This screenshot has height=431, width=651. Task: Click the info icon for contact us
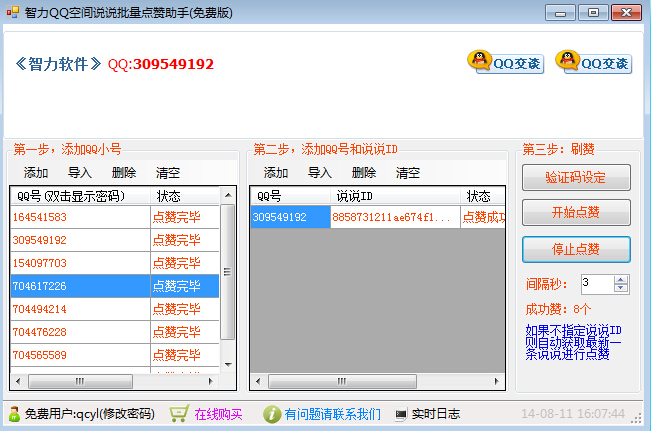coord(271,414)
